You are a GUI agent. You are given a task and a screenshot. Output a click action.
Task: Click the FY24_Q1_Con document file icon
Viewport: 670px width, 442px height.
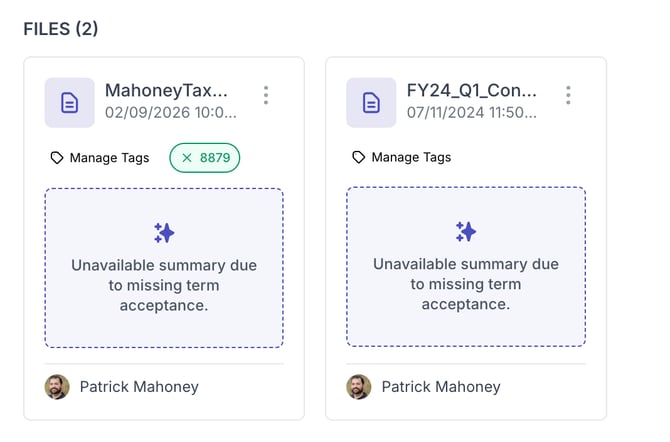coord(371,102)
